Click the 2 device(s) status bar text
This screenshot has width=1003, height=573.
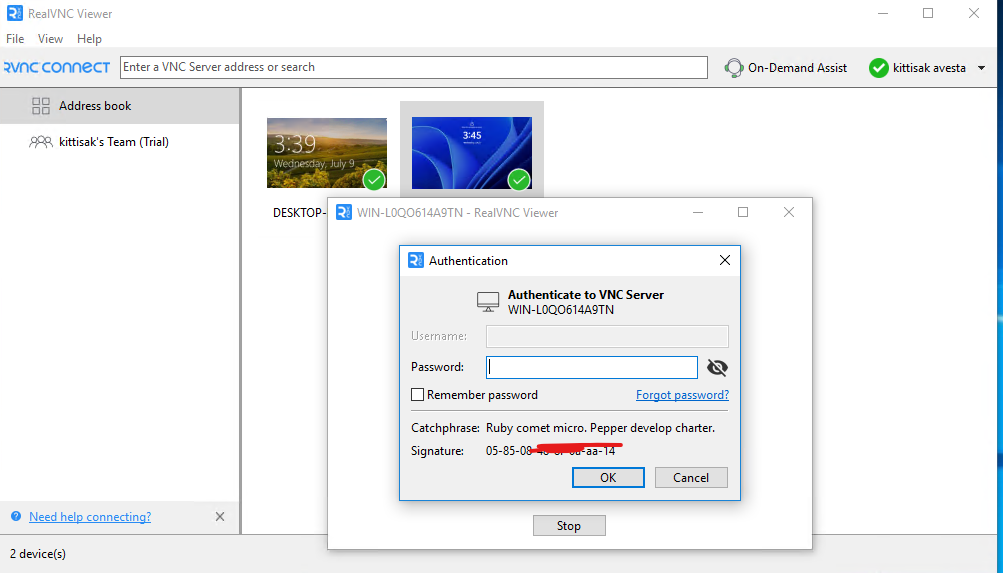[x=38, y=554]
